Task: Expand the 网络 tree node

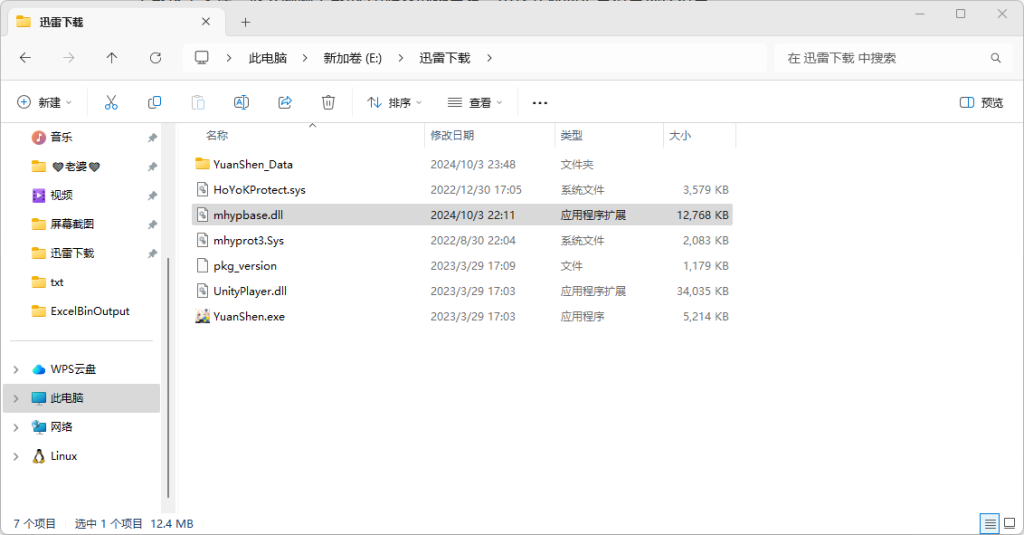Action: pos(16,428)
